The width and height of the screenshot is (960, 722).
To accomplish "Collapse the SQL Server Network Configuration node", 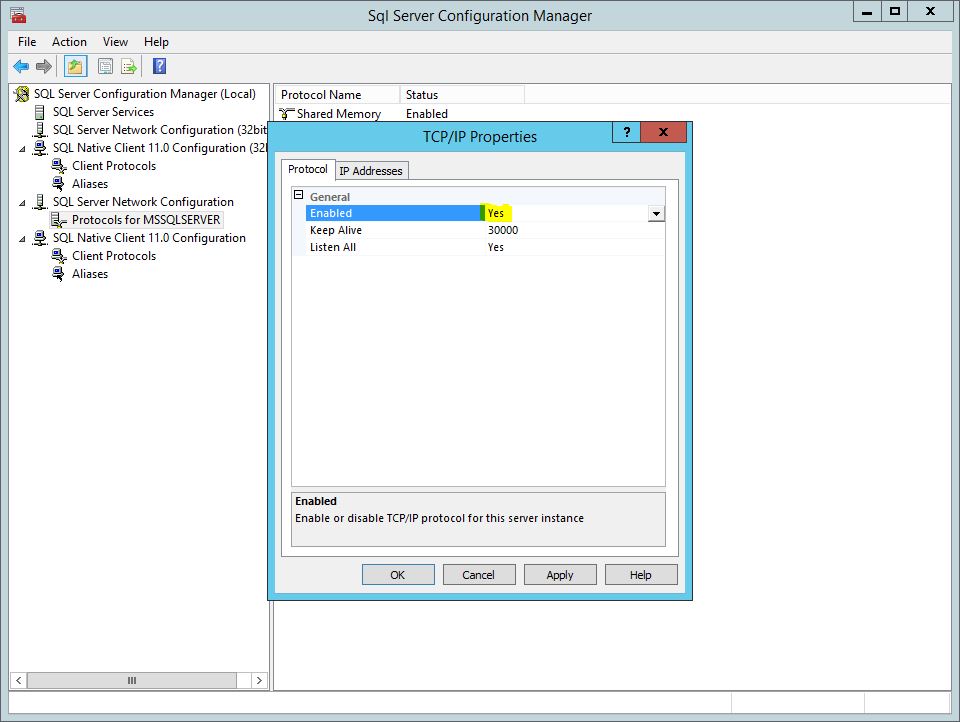I will (23, 203).
